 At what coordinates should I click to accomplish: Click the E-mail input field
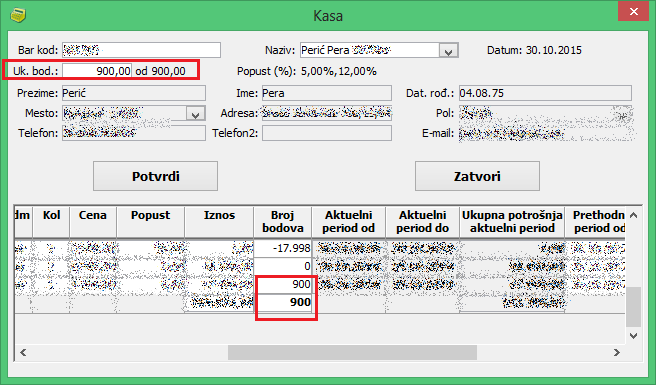(x=545, y=134)
